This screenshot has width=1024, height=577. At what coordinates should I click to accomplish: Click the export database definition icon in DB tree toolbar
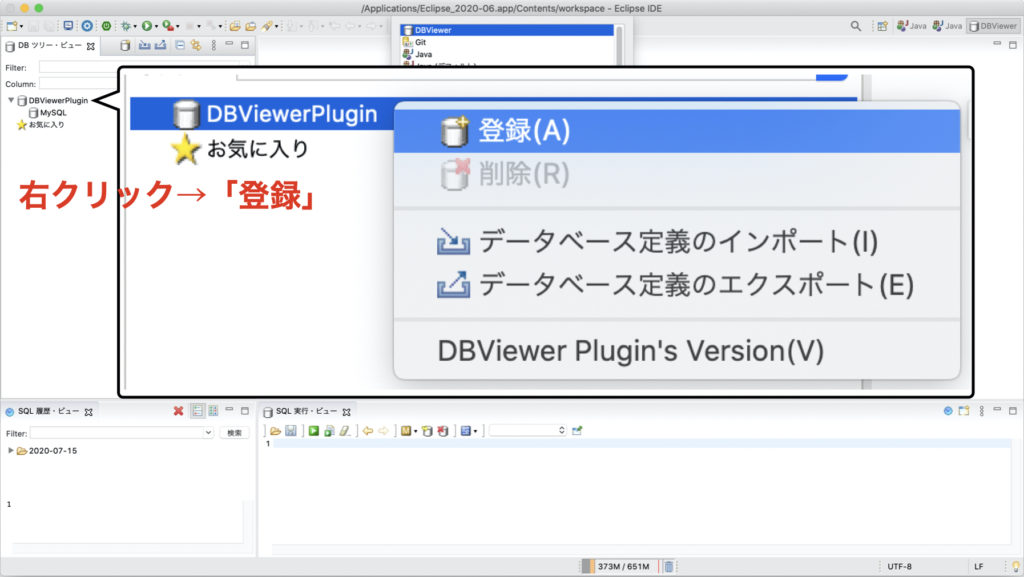[x=161, y=45]
